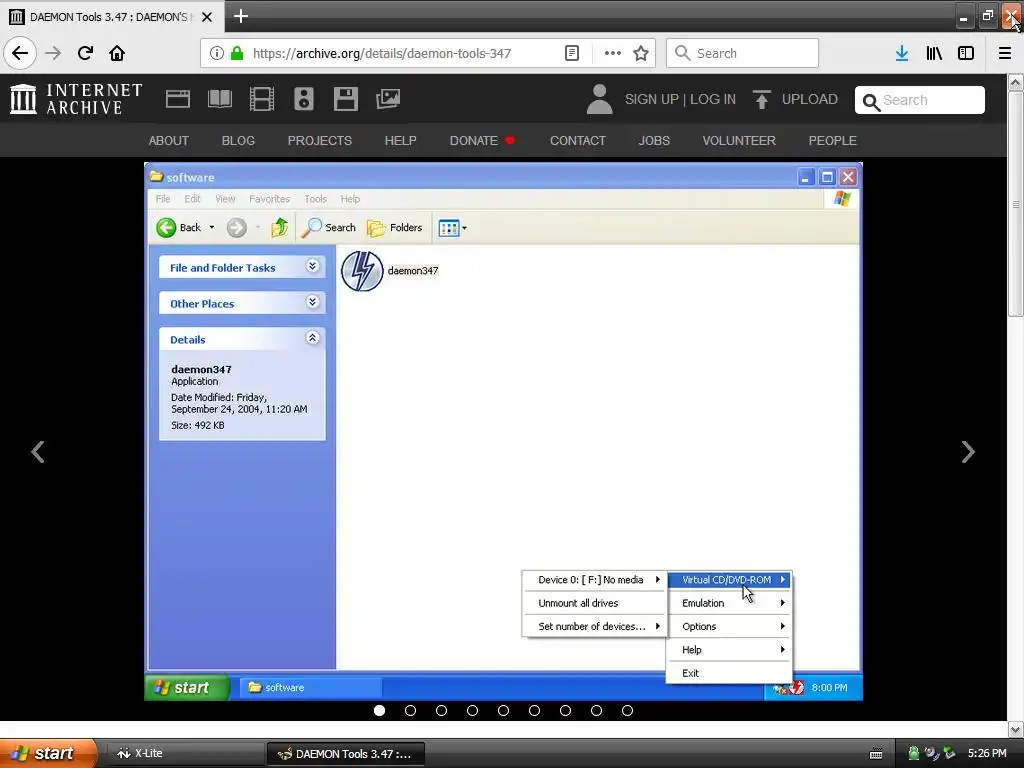The height and width of the screenshot is (768, 1024).
Task: Click the LOG IN link
Action: (x=713, y=99)
